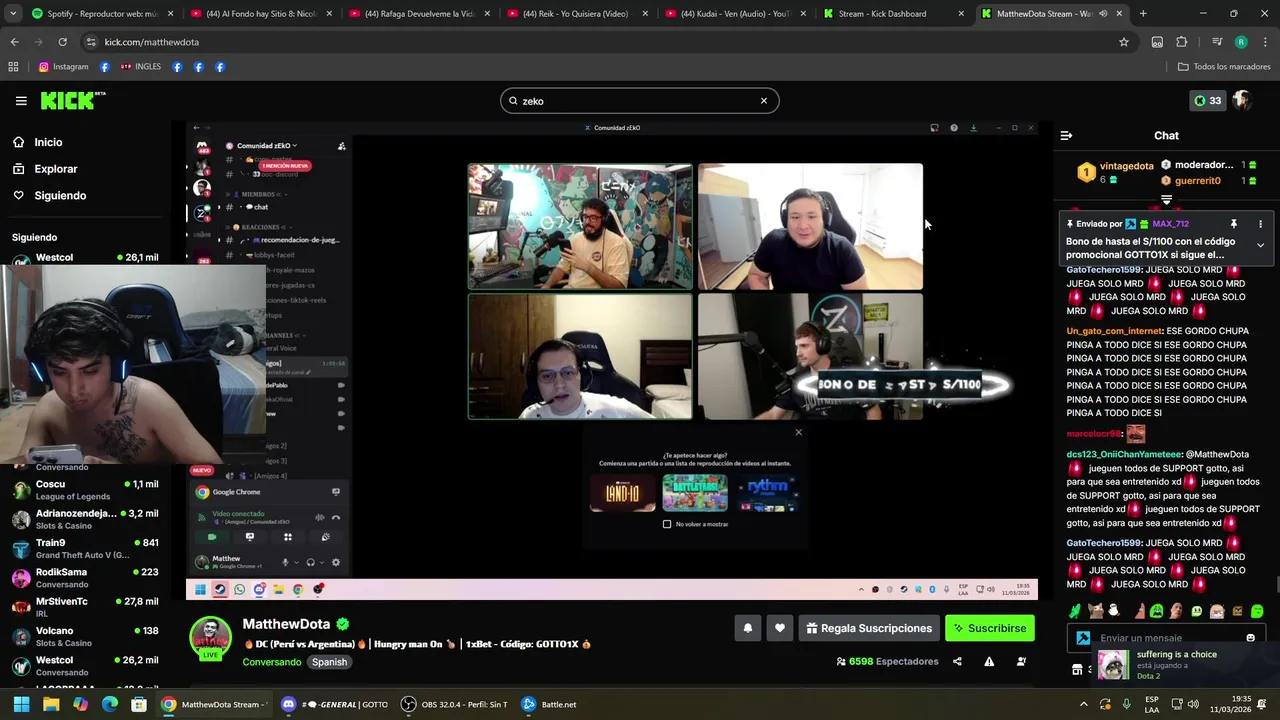Open Discord GENERAL GOTTO taskbar item
Screen dimensions: 1280x720
click(335, 704)
